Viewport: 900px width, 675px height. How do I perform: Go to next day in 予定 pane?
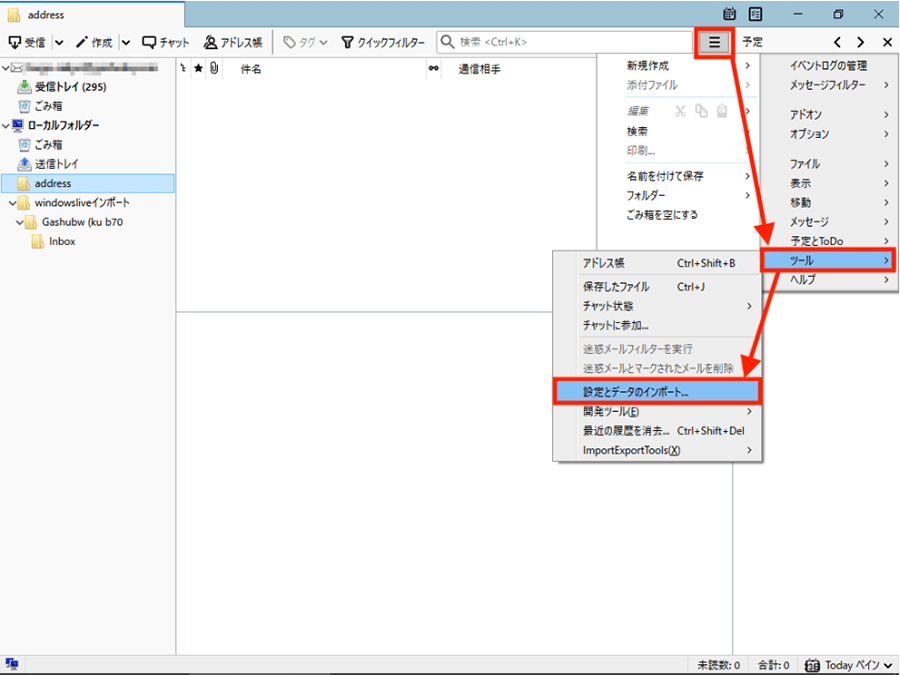pyautogui.click(x=860, y=42)
